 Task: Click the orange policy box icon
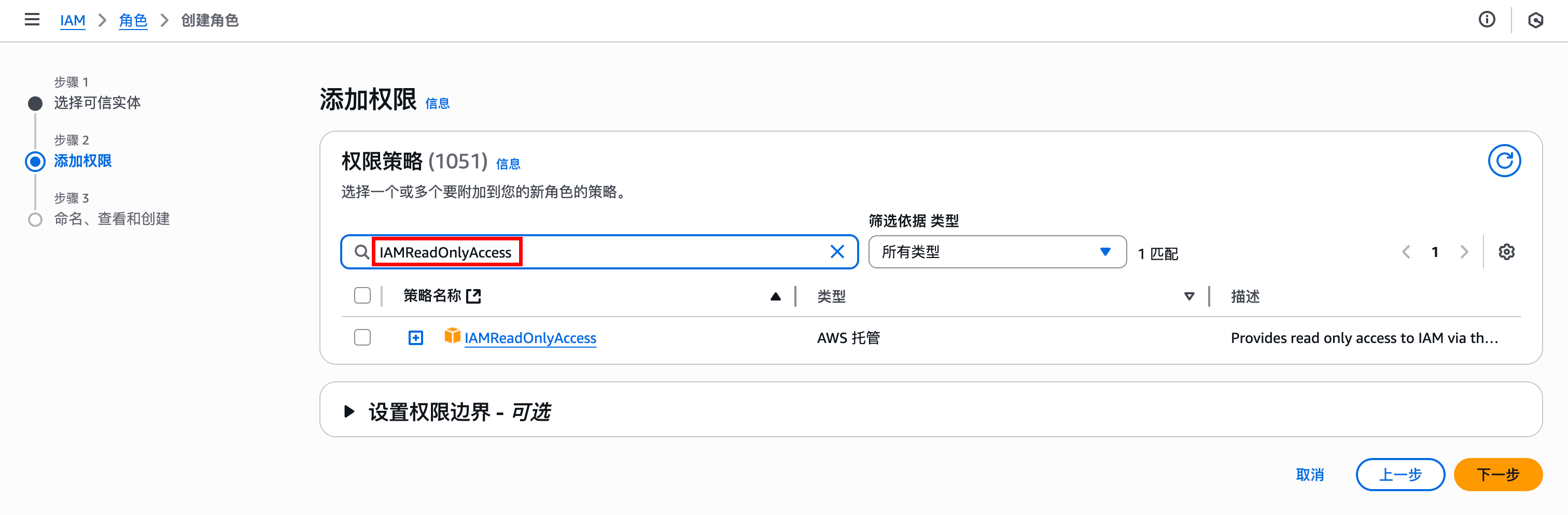pyautogui.click(x=452, y=336)
